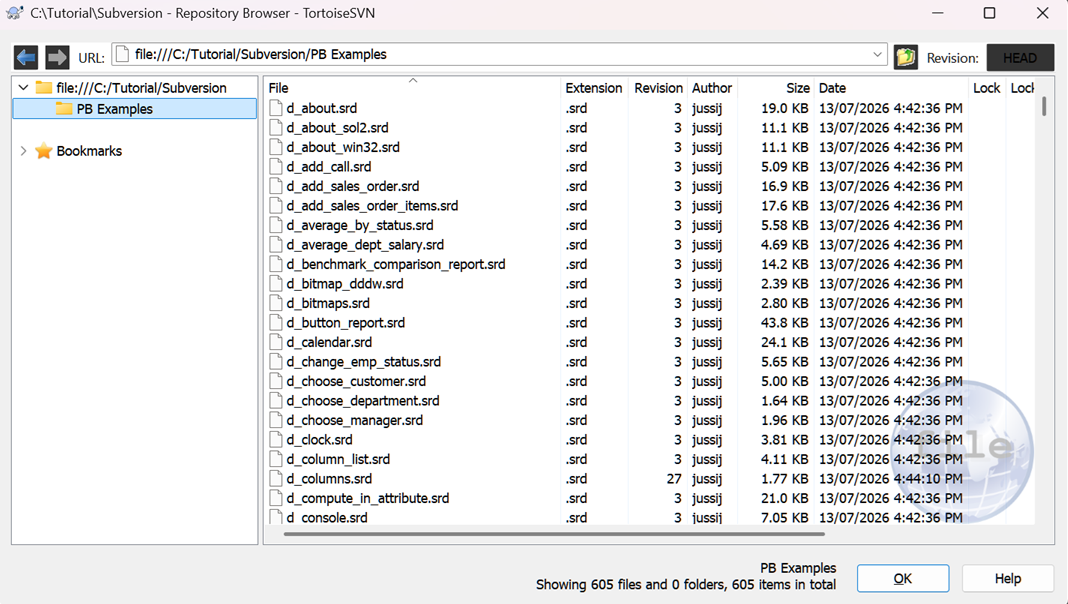Click the vertical scrollbar thumb of file list

coord(1043,106)
